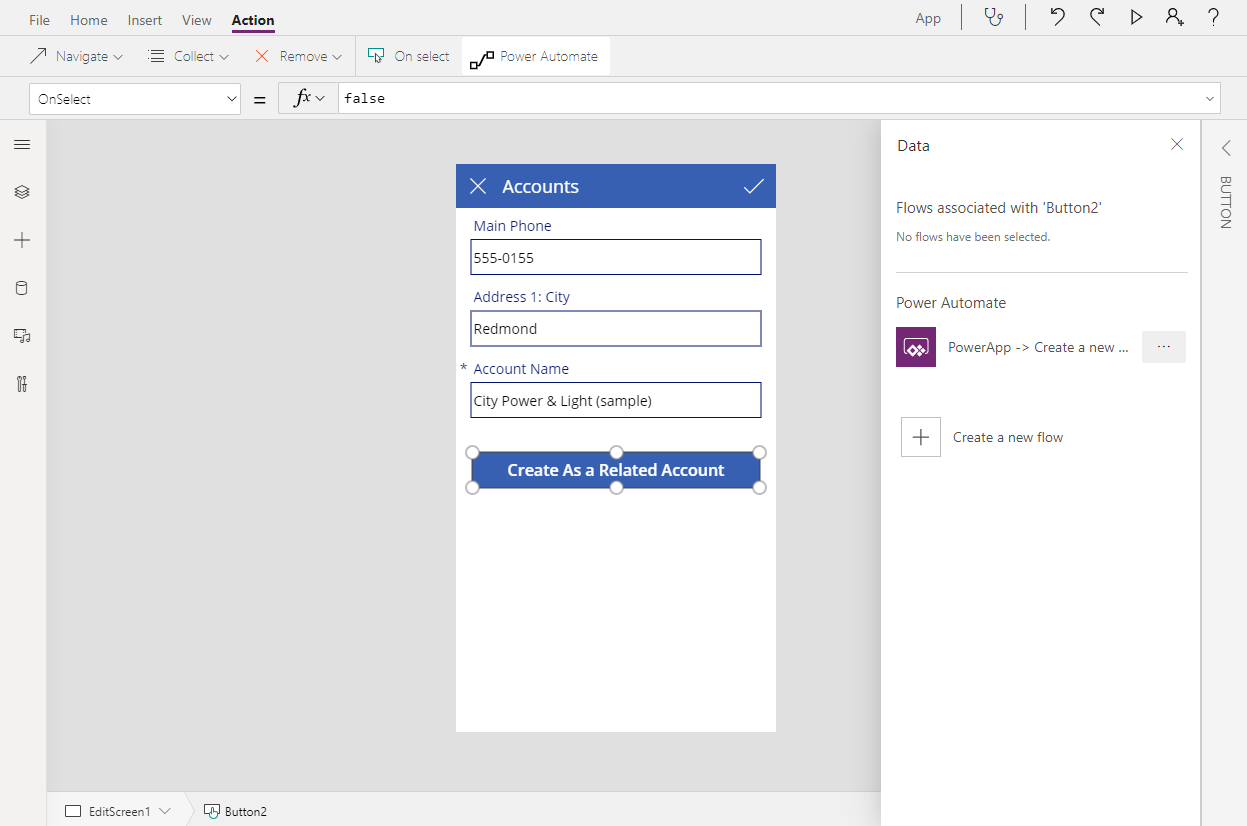
Task: Open the Navigate dropdown
Action: pos(76,56)
